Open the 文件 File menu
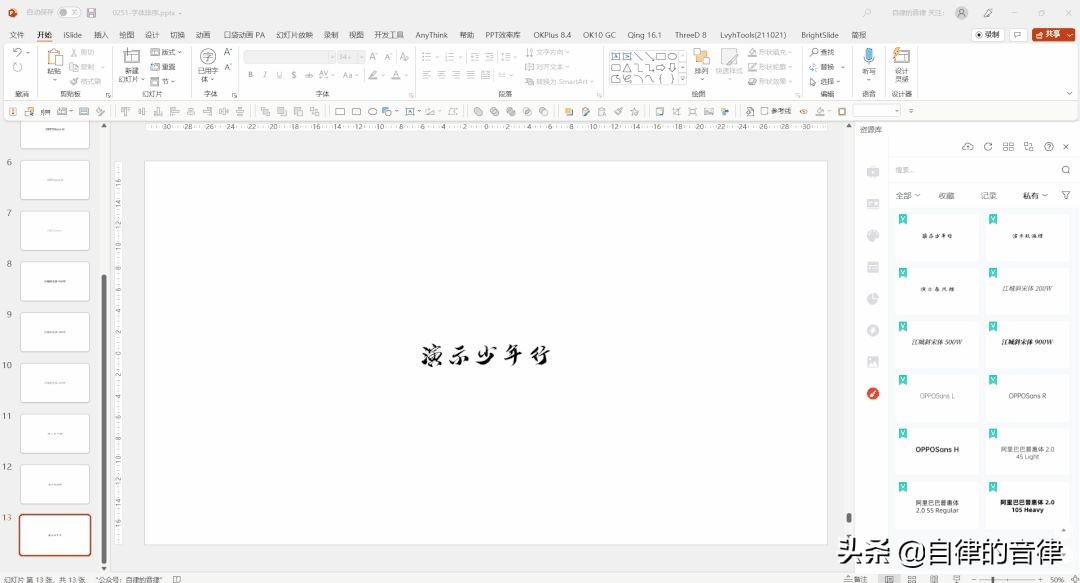 [17, 34]
